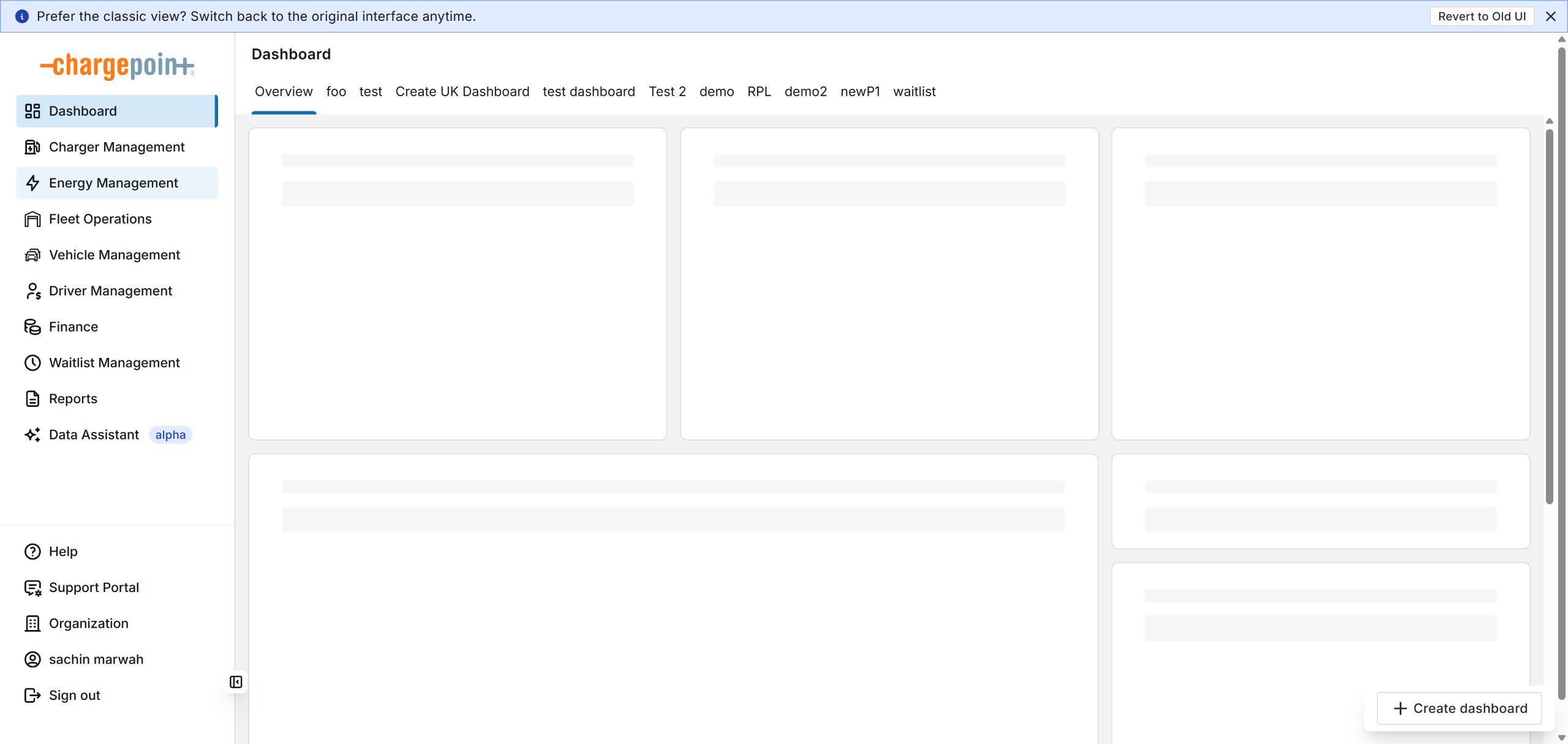The height and width of the screenshot is (744, 1568).
Task: Click the Sign out icon
Action: (32, 696)
